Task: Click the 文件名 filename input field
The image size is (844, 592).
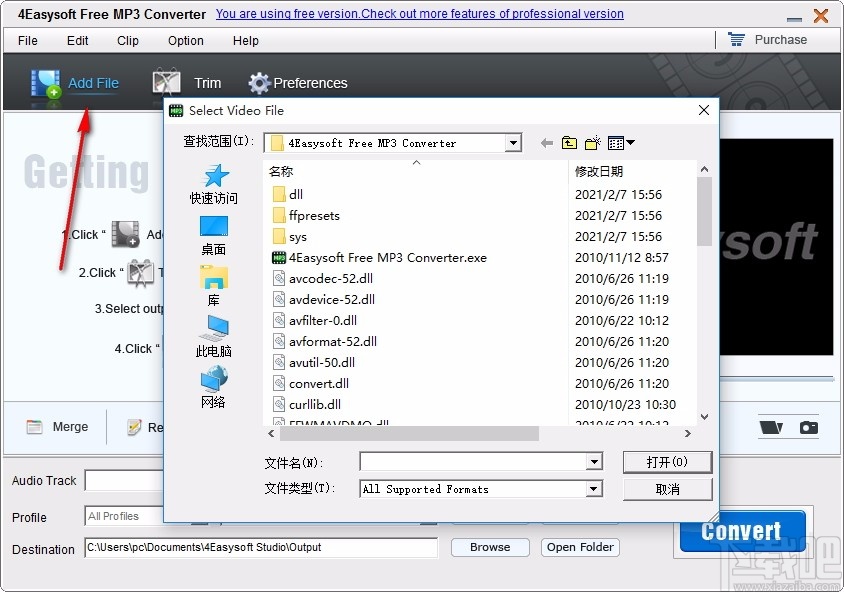Action: [470, 462]
